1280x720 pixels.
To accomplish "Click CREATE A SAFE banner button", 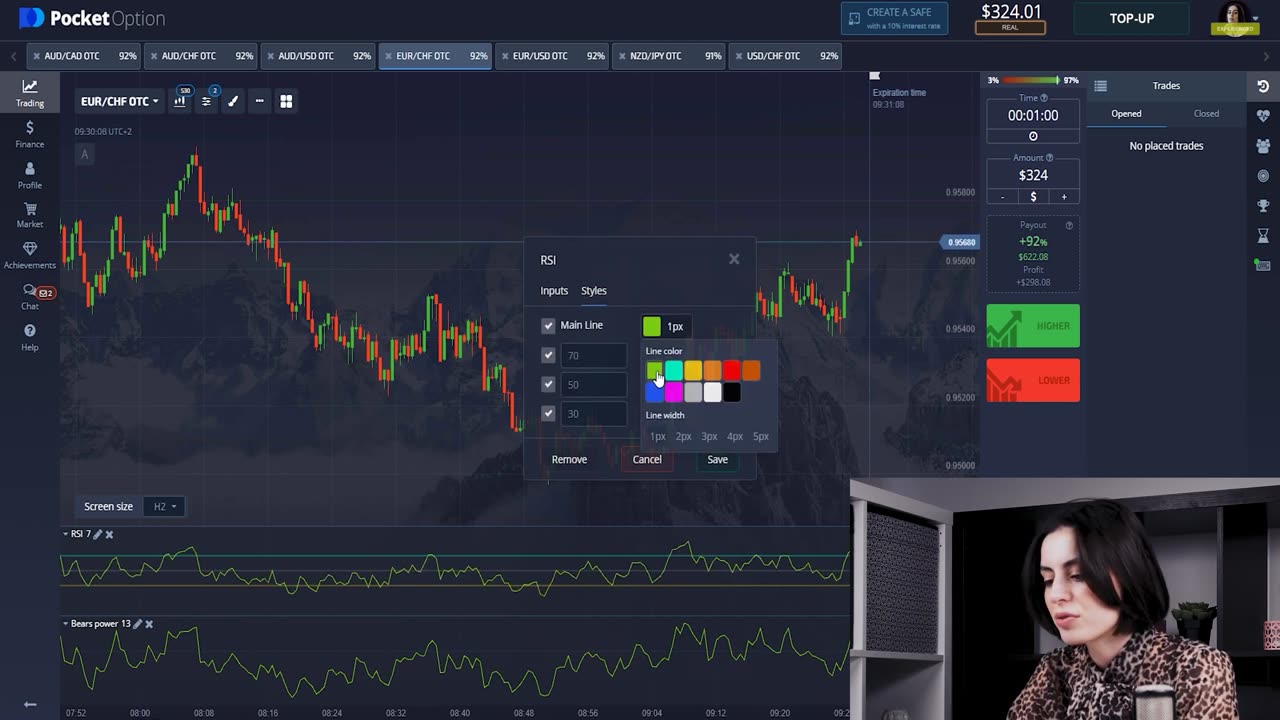I will (x=894, y=18).
